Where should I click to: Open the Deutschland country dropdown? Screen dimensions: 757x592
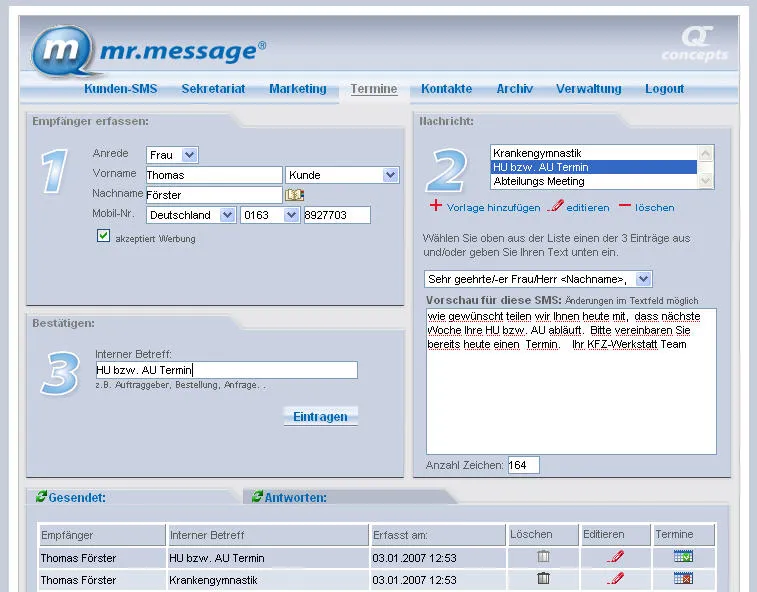tap(191, 215)
